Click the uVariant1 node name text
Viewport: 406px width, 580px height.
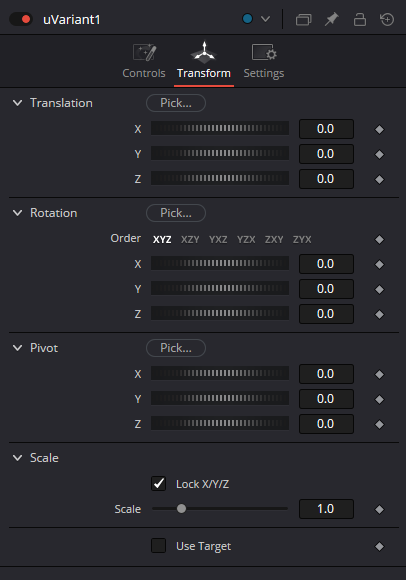(x=71, y=20)
